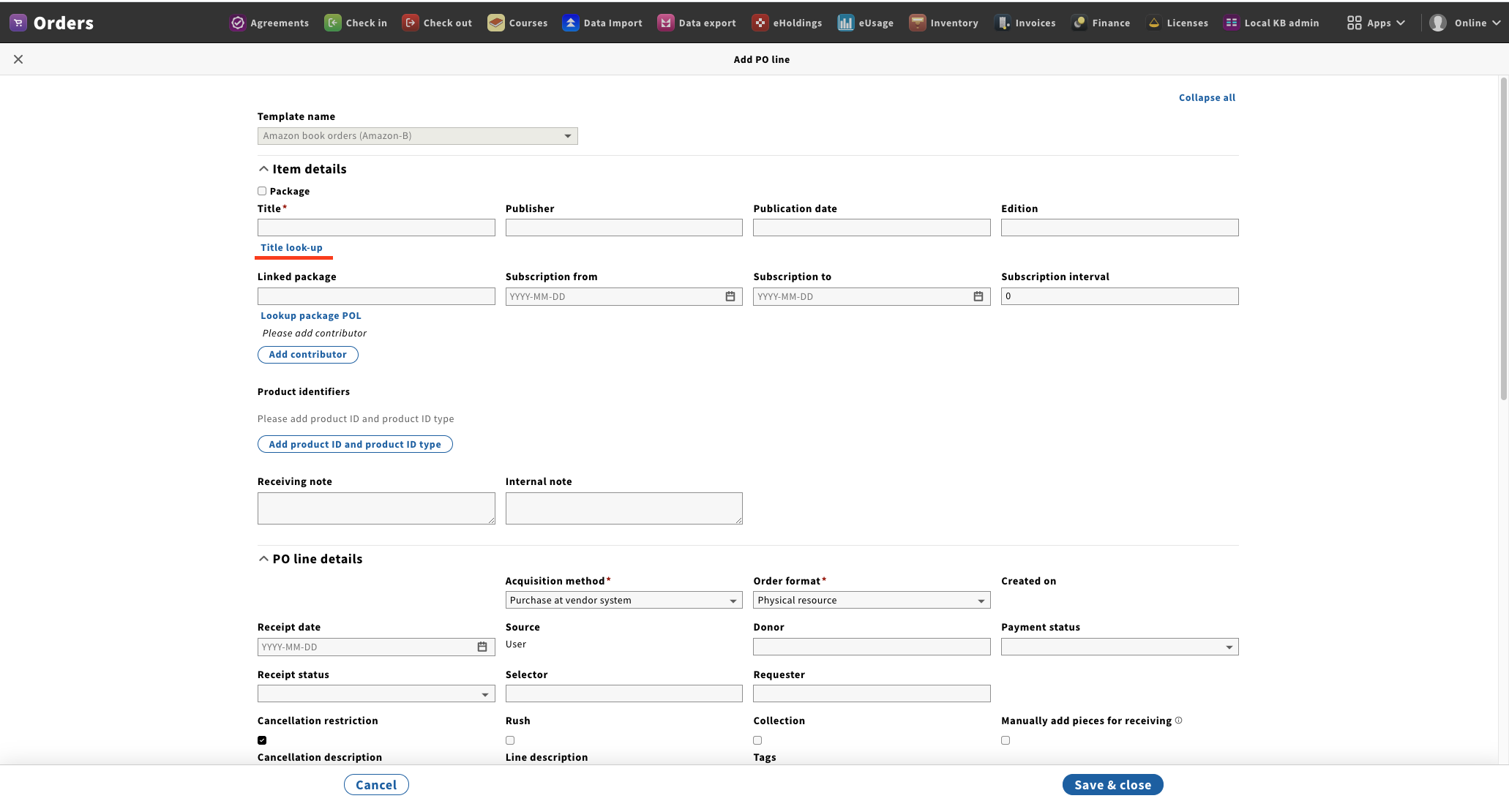Open the Payment status dropdown
The height and width of the screenshot is (812, 1509).
pos(1120,647)
